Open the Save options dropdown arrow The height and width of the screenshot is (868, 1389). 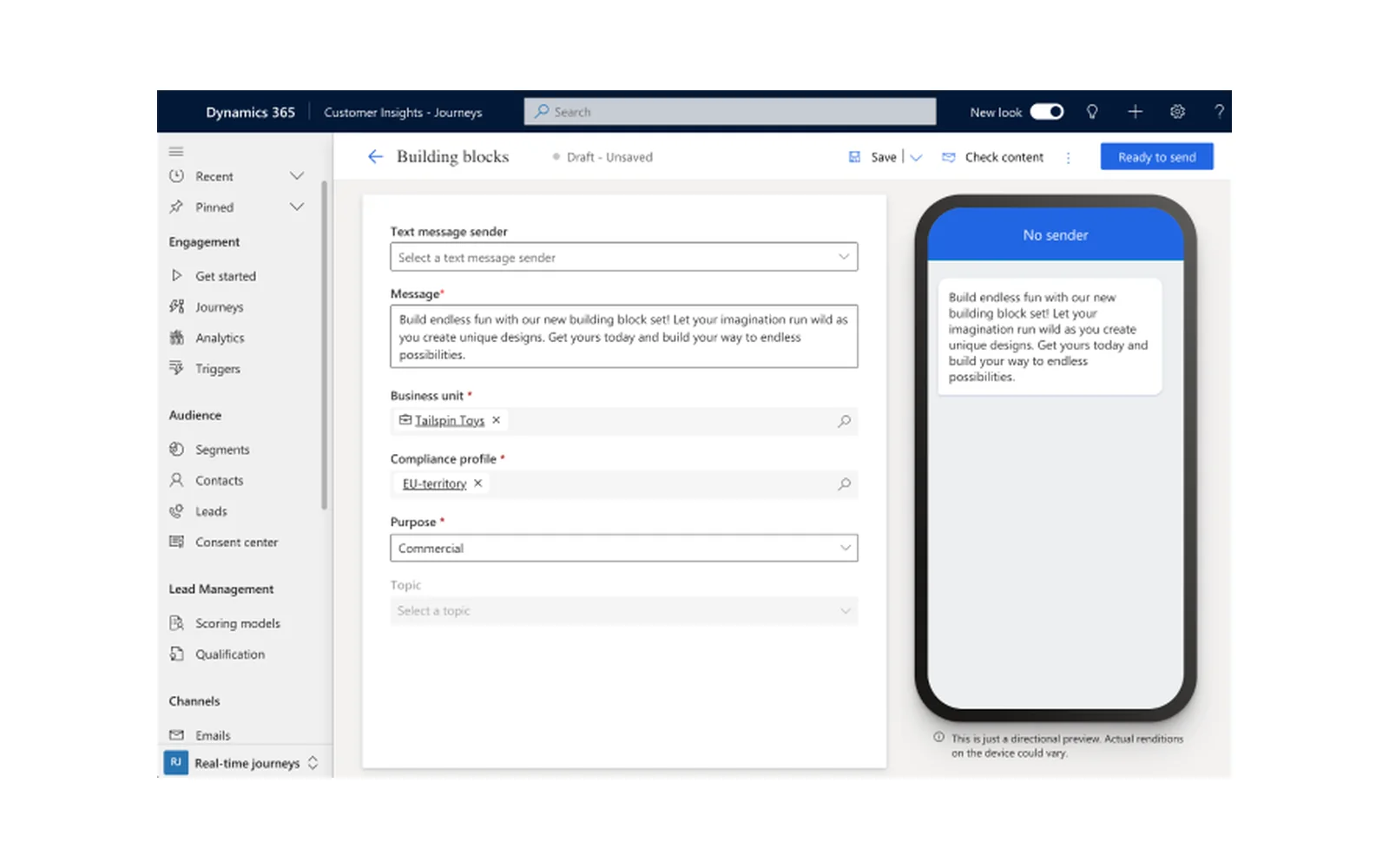click(916, 158)
